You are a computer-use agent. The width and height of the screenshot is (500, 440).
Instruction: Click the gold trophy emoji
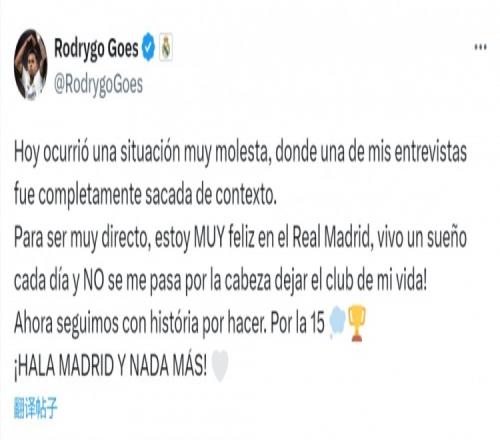pyautogui.click(x=356, y=323)
